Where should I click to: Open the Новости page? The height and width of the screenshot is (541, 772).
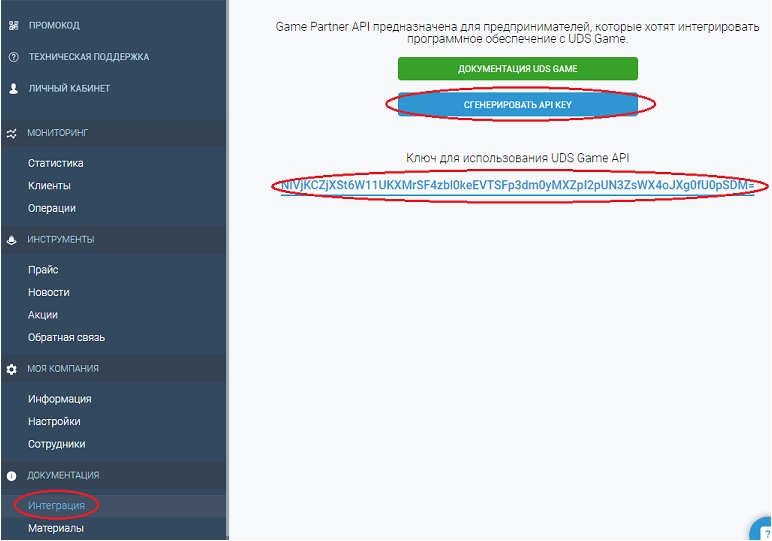[49, 292]
